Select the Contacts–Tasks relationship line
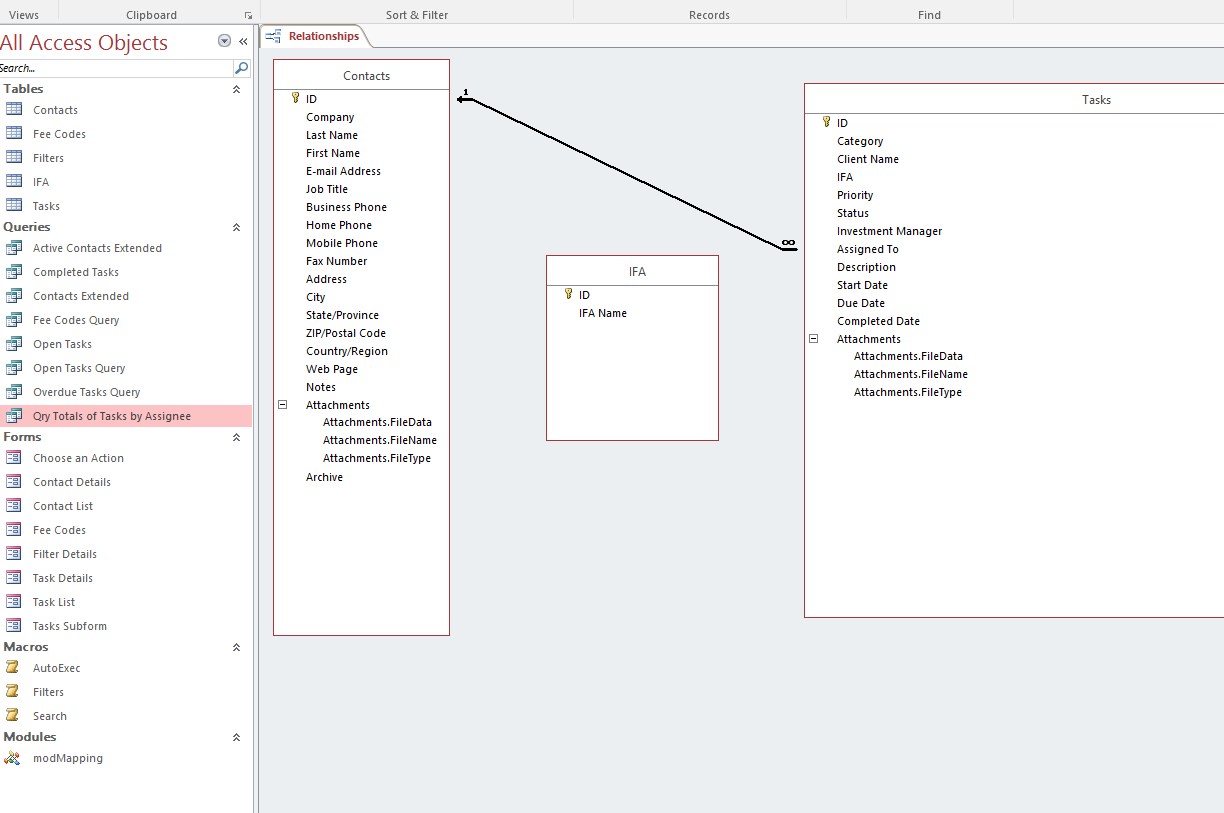 (x=625, y=173)
